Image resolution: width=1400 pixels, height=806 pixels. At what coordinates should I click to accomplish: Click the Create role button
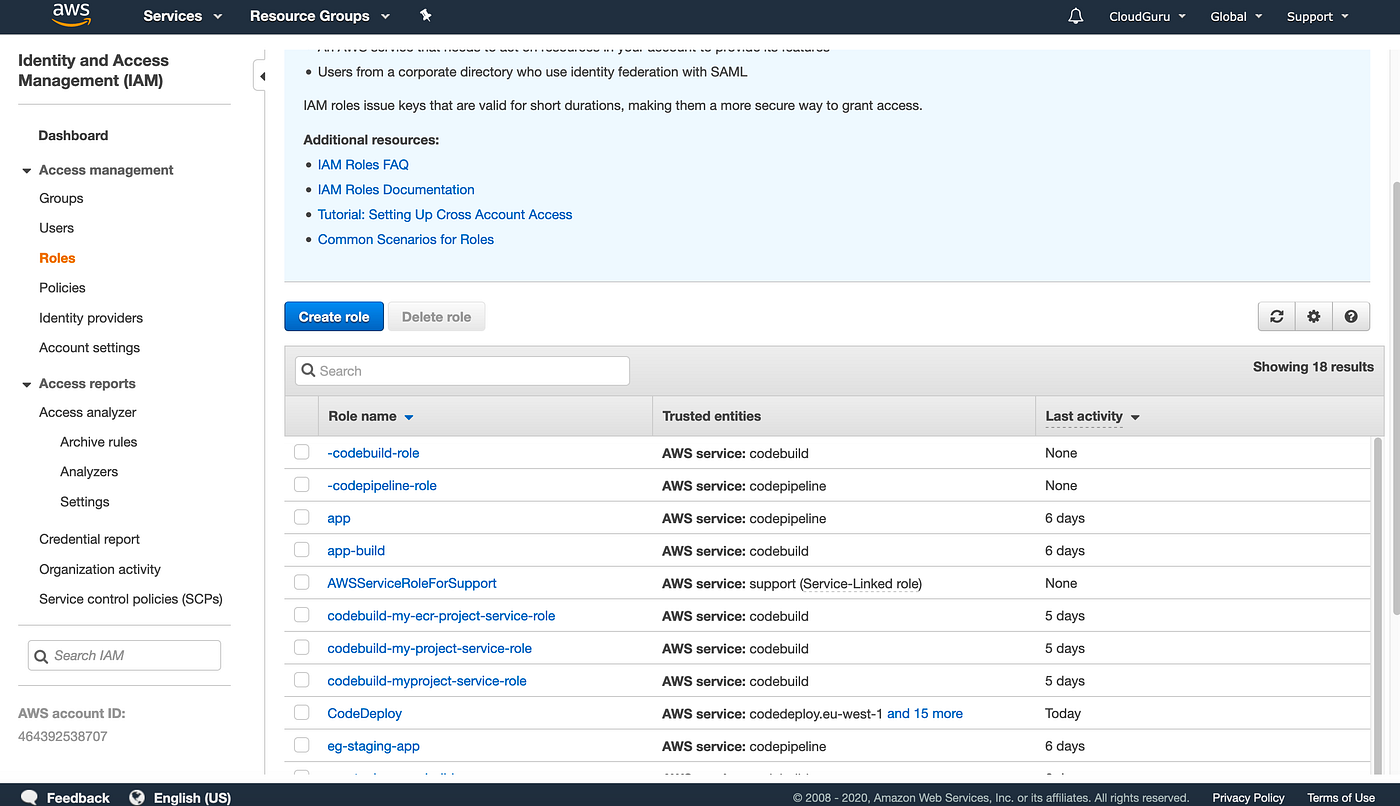point(333,315)
